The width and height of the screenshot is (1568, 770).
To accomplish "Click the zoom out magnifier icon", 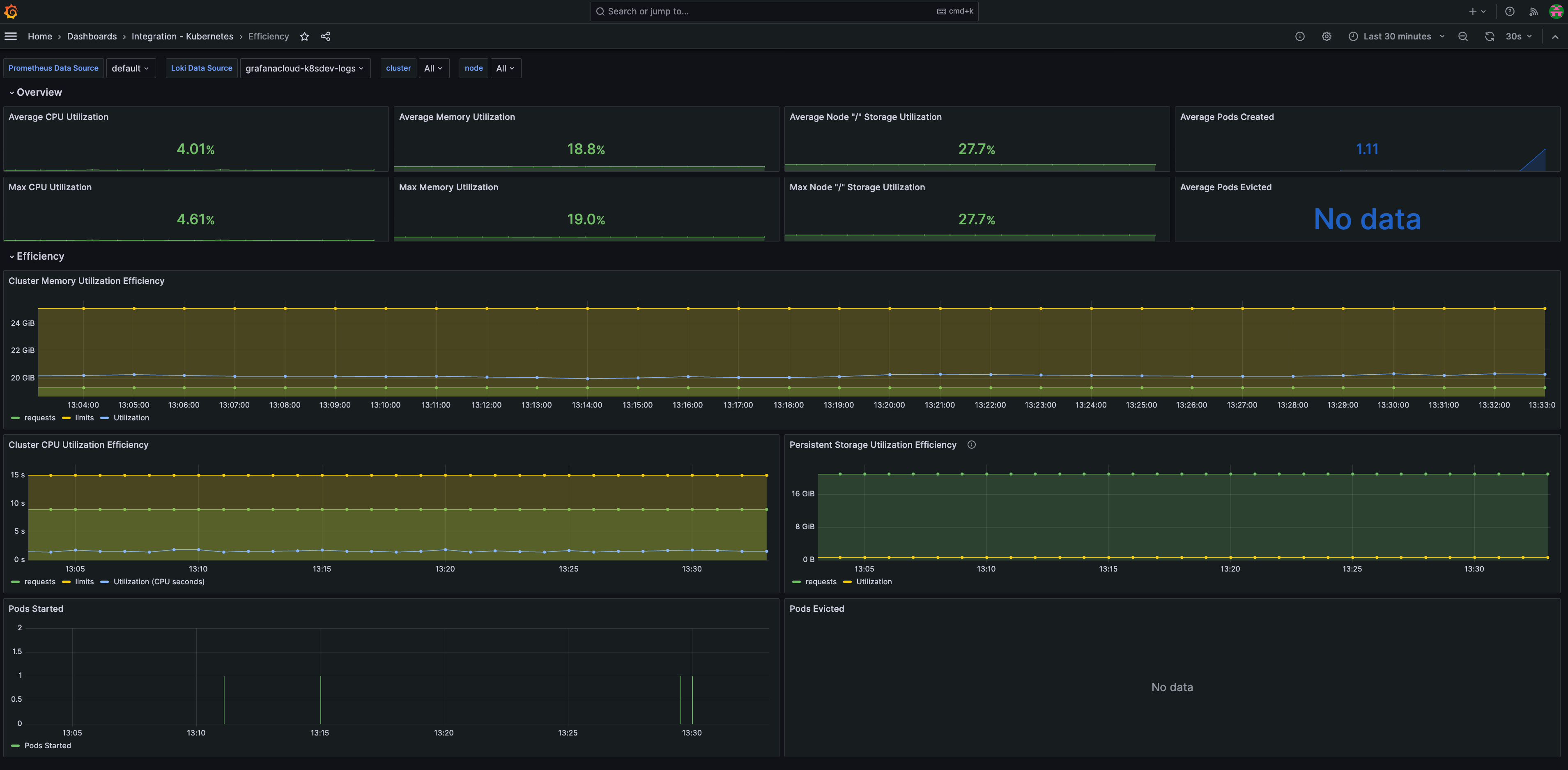I will pos(1462,36).
